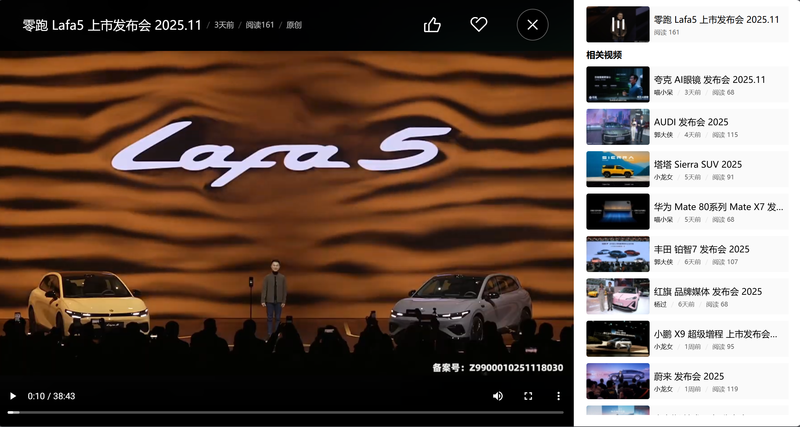The image size is (800, 427).
Task: Click the 相关视频 heading
Action: pyautogui.click(x=604, y=55)
